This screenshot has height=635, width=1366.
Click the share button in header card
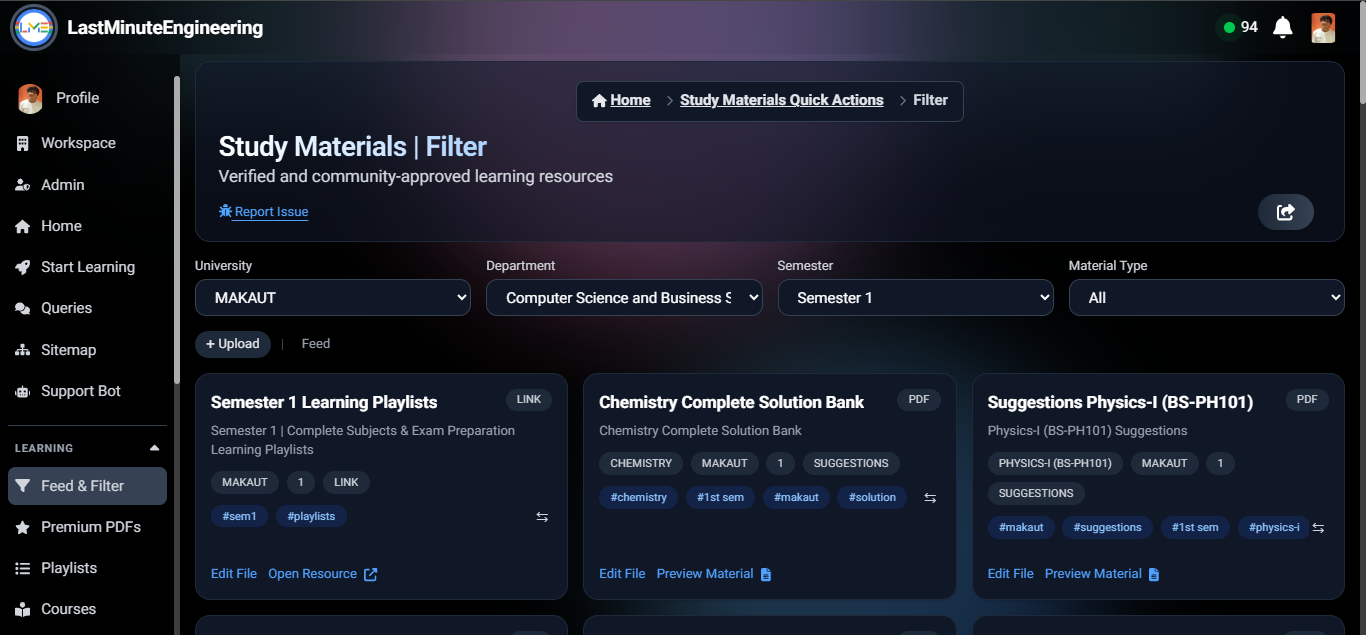pos(1285,212)
